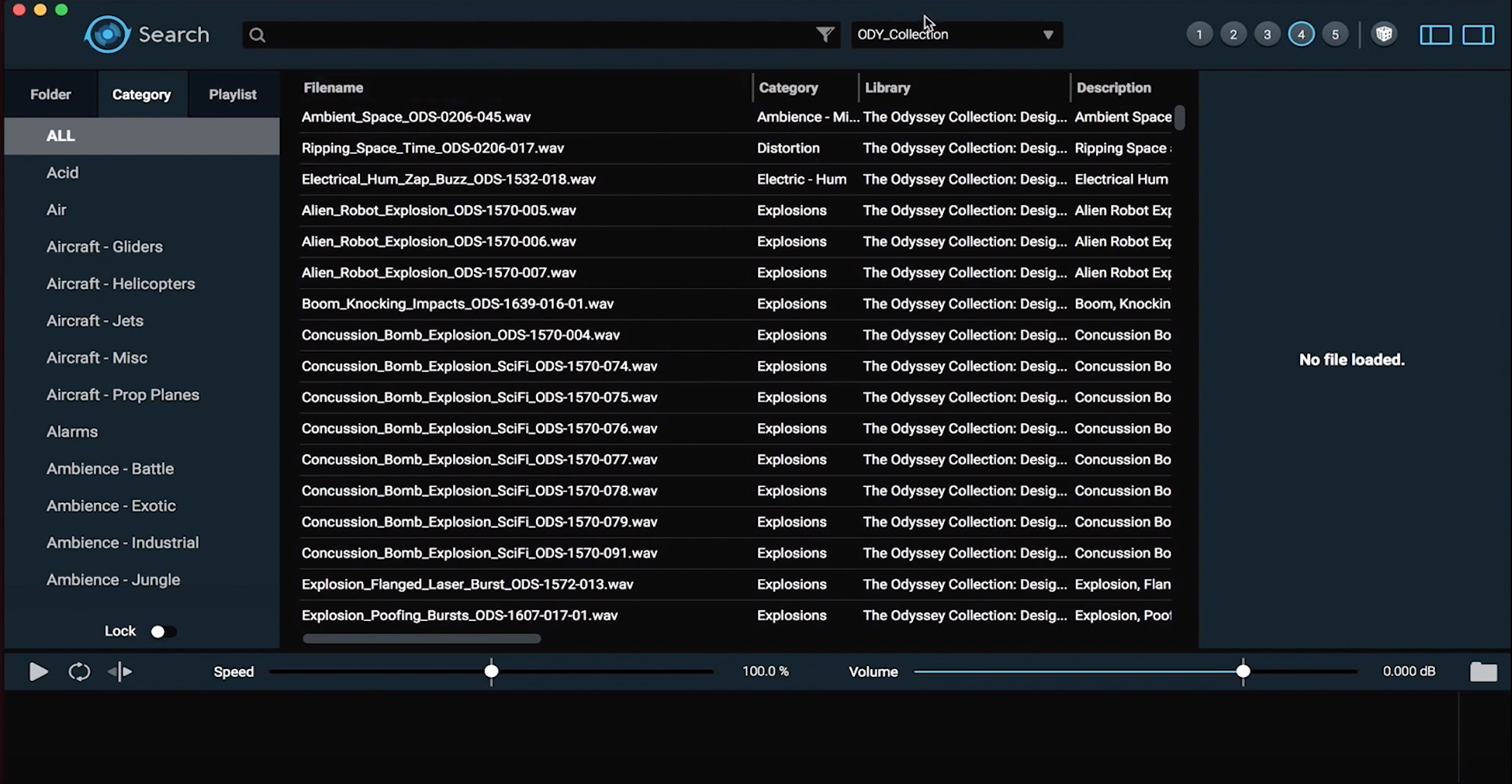Switch to the Playlist tab
1512x784 pixels.
pos(232,94)
